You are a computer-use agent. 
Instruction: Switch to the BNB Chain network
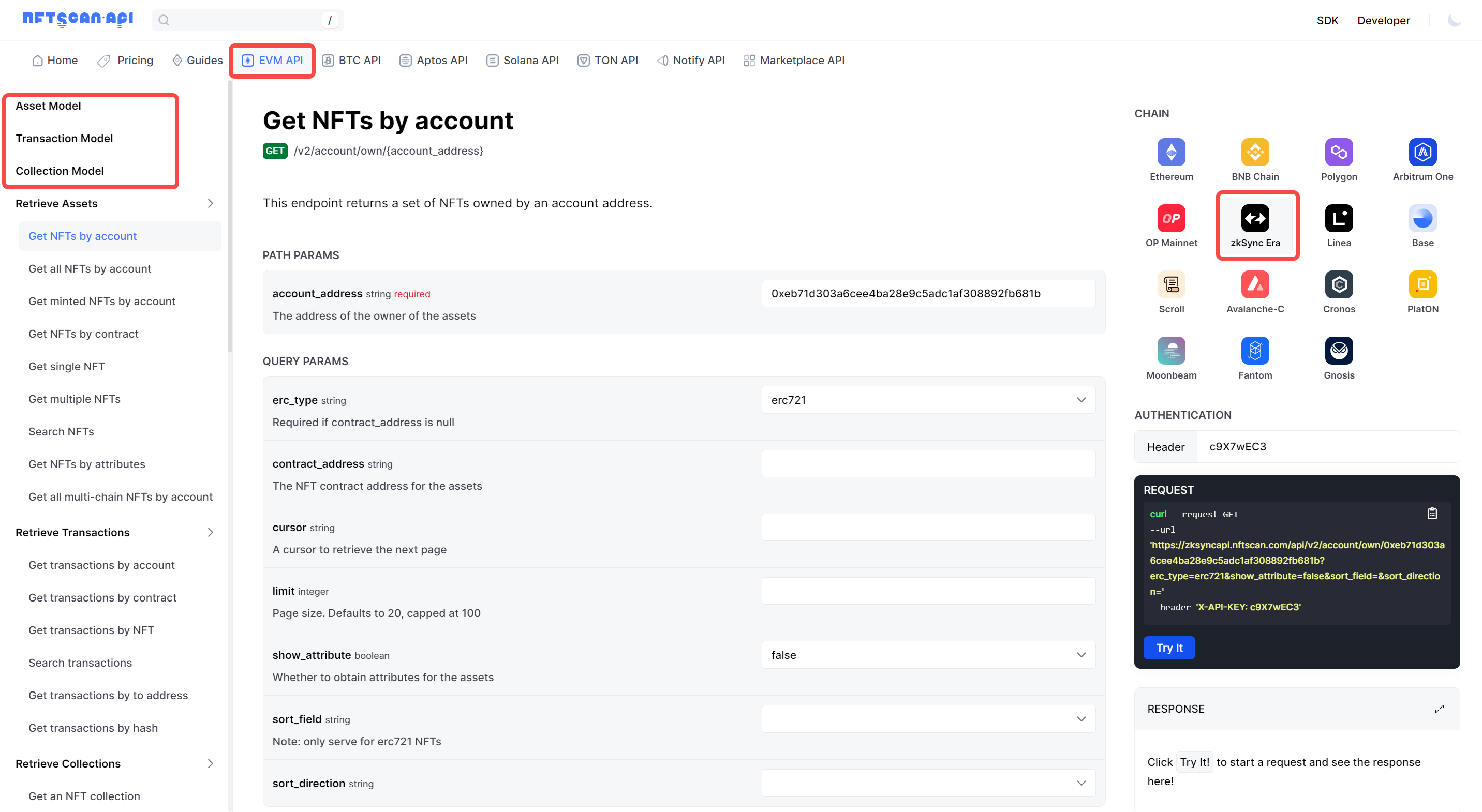click(1255, 153)
